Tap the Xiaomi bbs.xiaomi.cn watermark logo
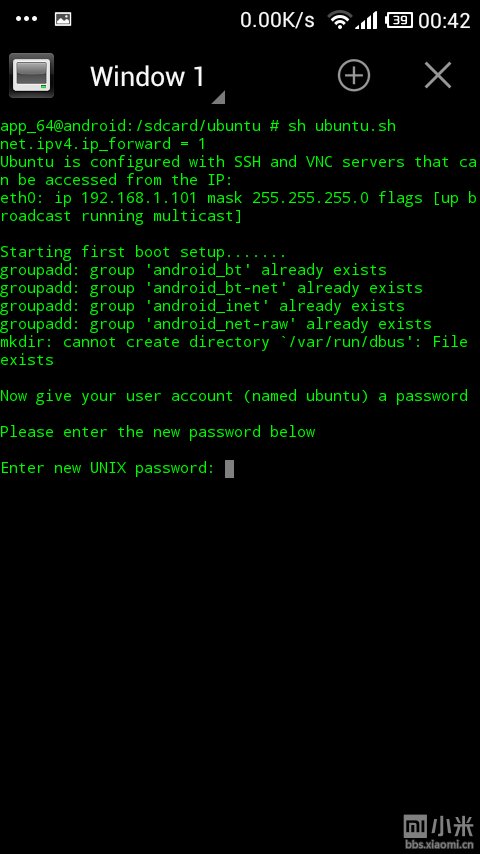This screenshot has height=854, width=480. (x=439, y=832)
